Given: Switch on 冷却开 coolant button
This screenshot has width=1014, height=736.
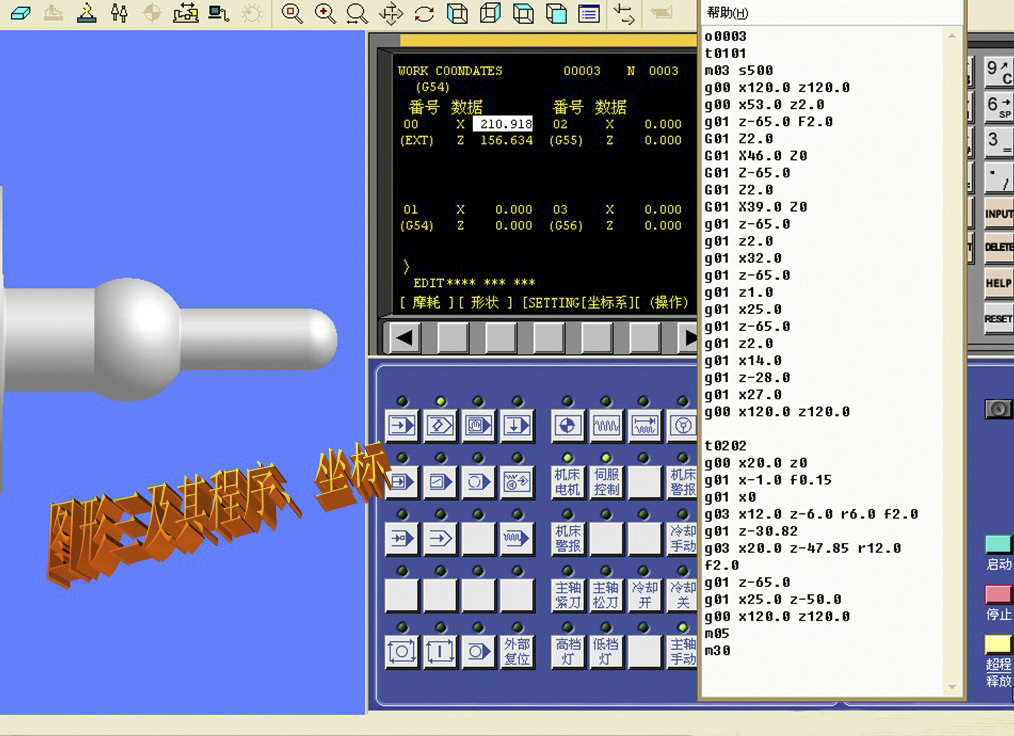Looking at the screenshot, I should (x=645, y=596).
